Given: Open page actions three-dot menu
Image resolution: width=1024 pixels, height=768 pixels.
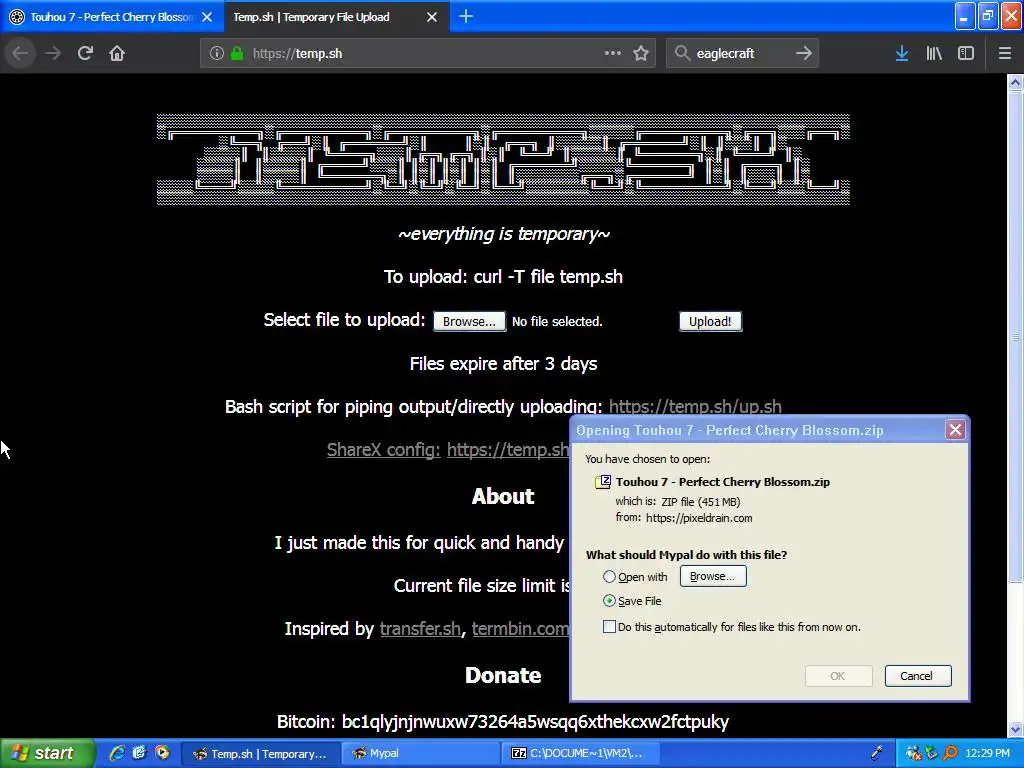Looking at the screenshot, I should (x=613, y=53).
